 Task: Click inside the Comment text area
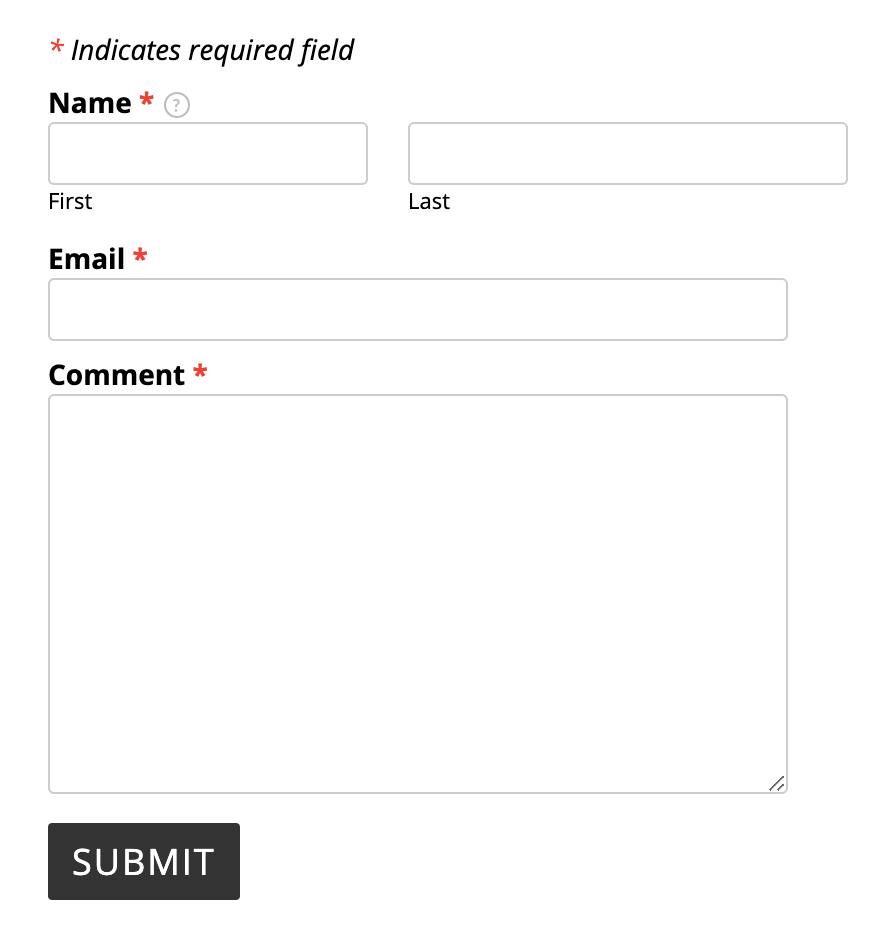[418, 594]
